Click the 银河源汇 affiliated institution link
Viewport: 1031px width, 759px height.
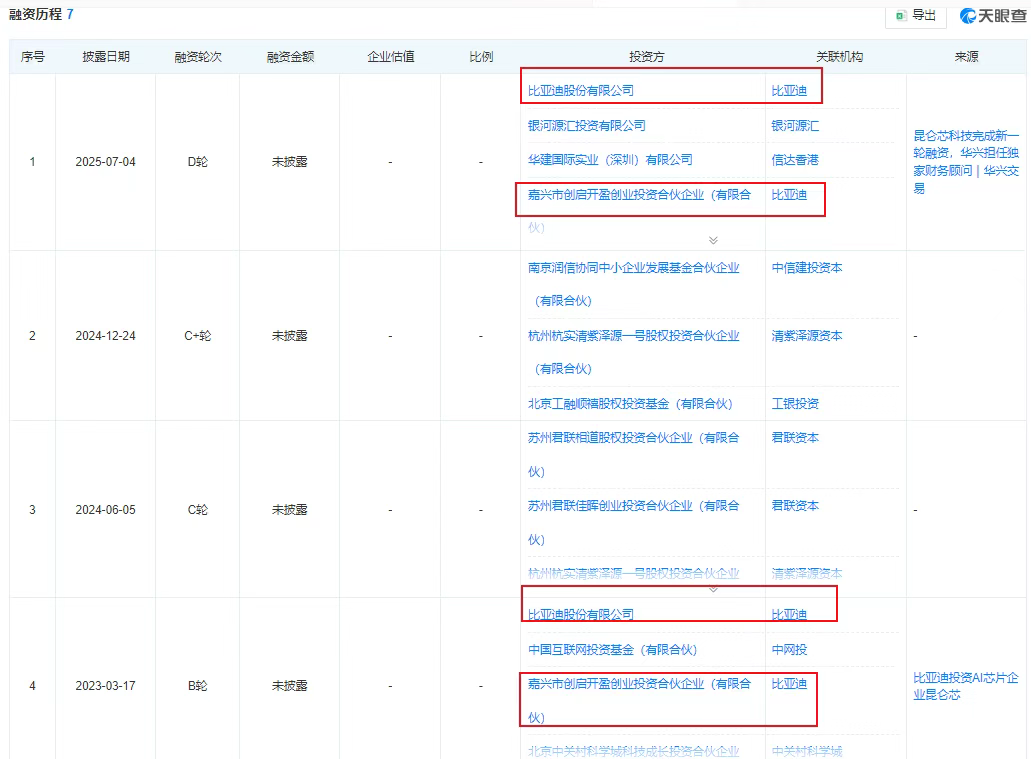tap(795, 125)
